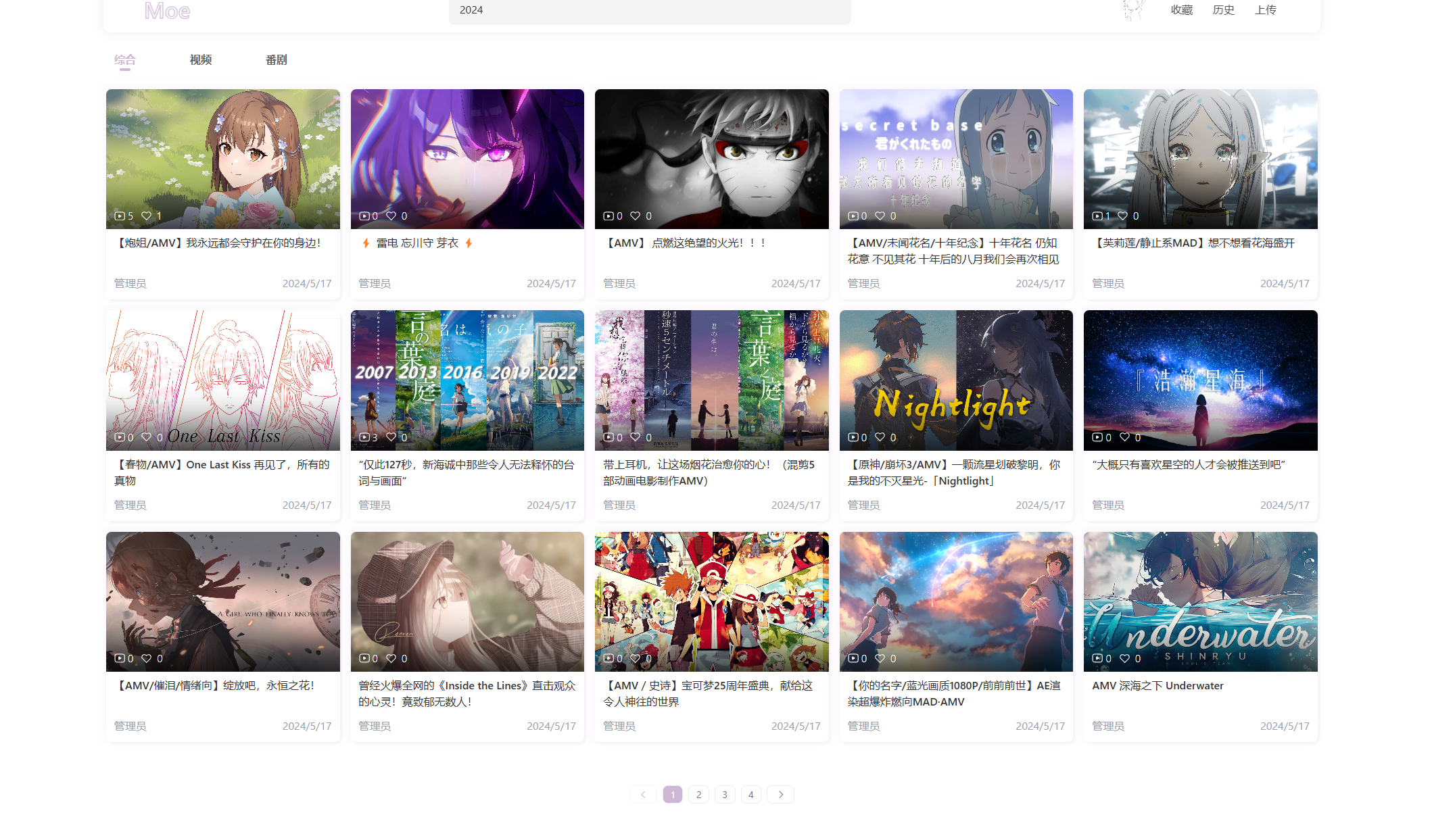Click play-count icon on 宝可梦25周年 thumbnail

[x=608, y=658]
